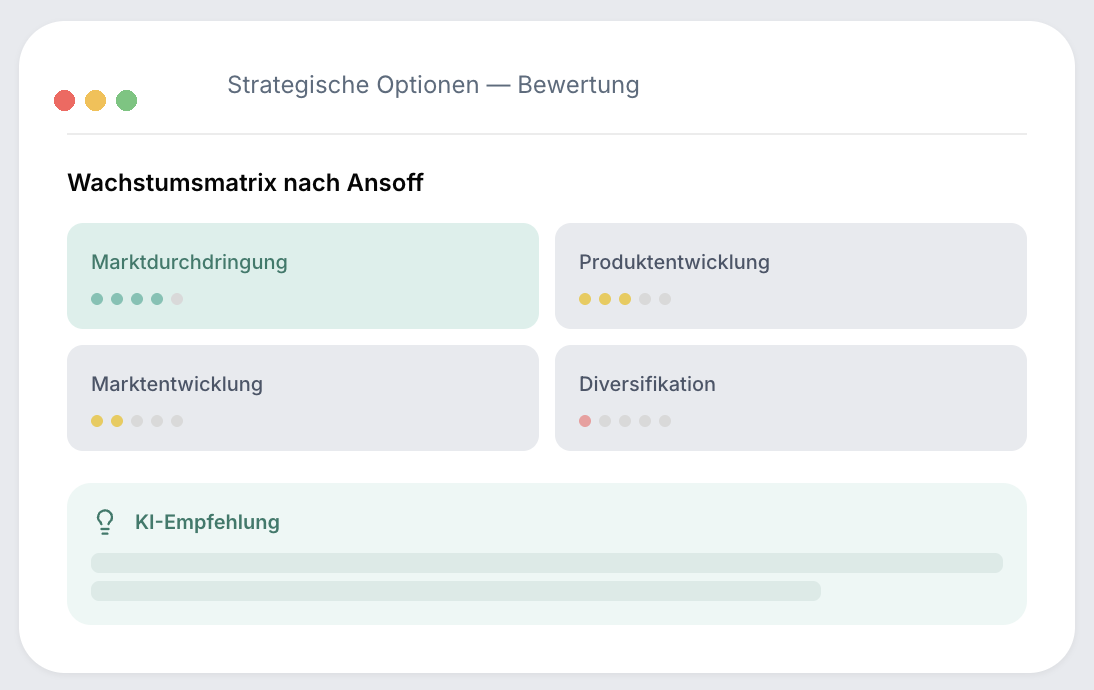1094x690 pixels.
Task: Click the yellow minimize window dot
Action: click(96, 100)
